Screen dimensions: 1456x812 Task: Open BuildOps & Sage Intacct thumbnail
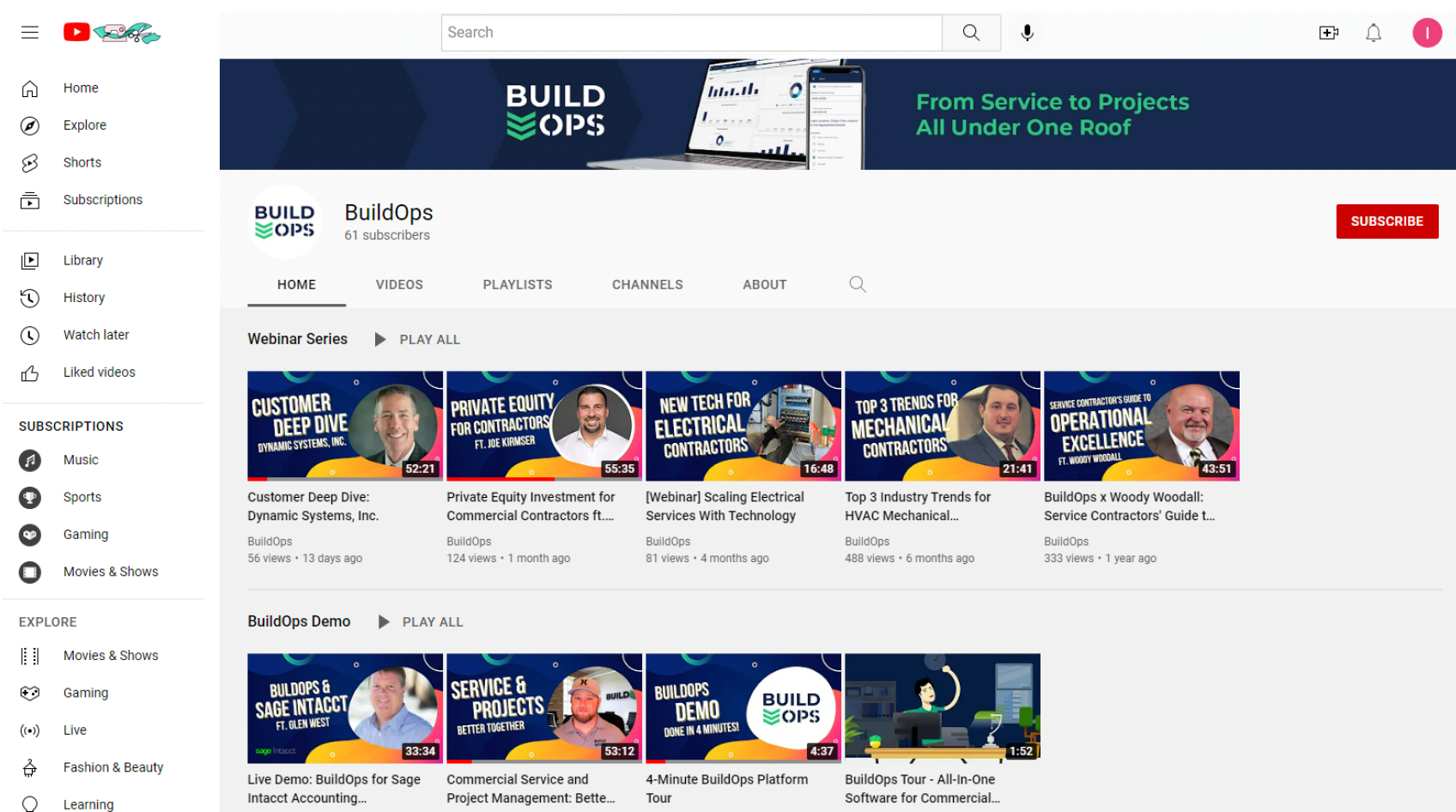click(345, 708)
